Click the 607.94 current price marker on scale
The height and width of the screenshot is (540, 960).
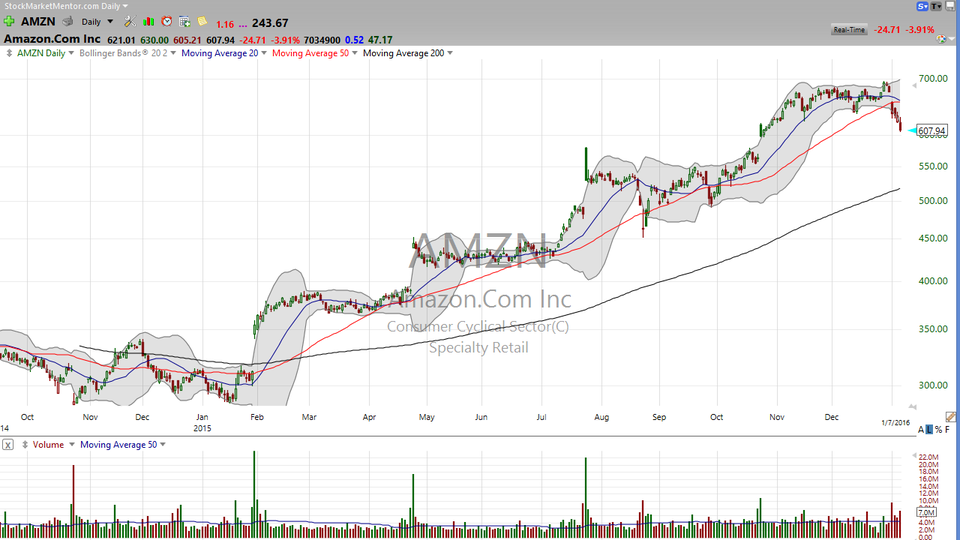(x=932, y=130)
